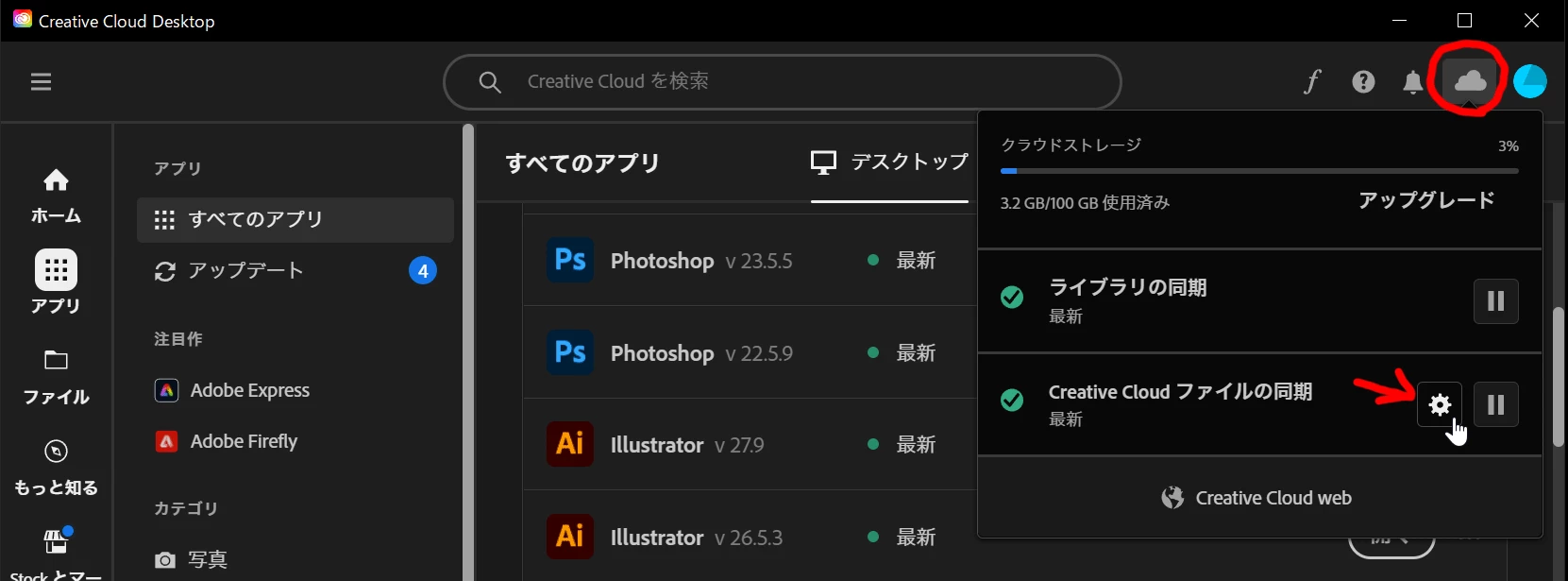Open ファイル in the left sidebar
The image size is (1568, 581).
pos(56,378)
